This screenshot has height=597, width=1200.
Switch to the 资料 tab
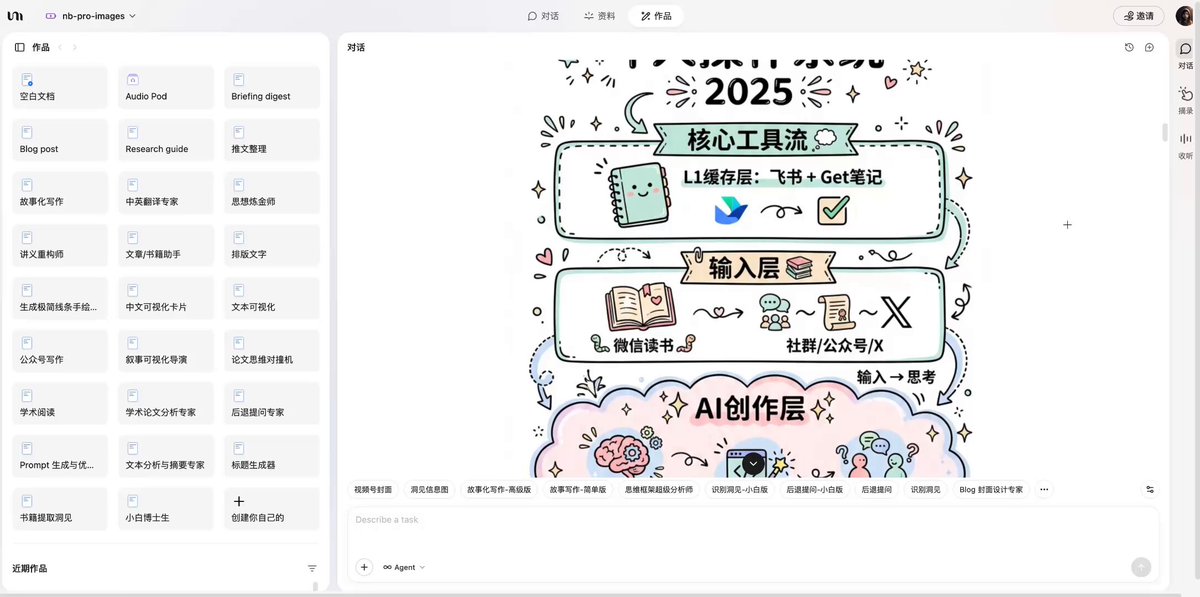[x=598, y=15]
